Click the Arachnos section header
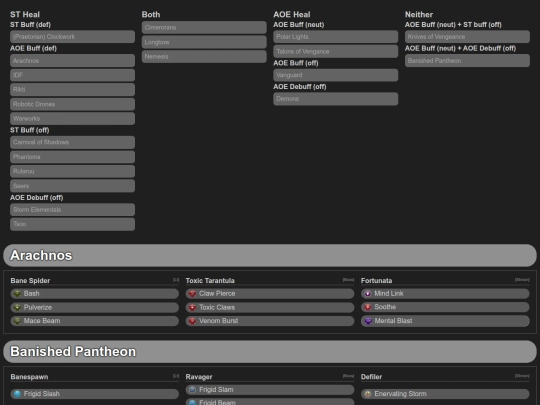This screenshot has width=540, height=405. click(270, 256)
